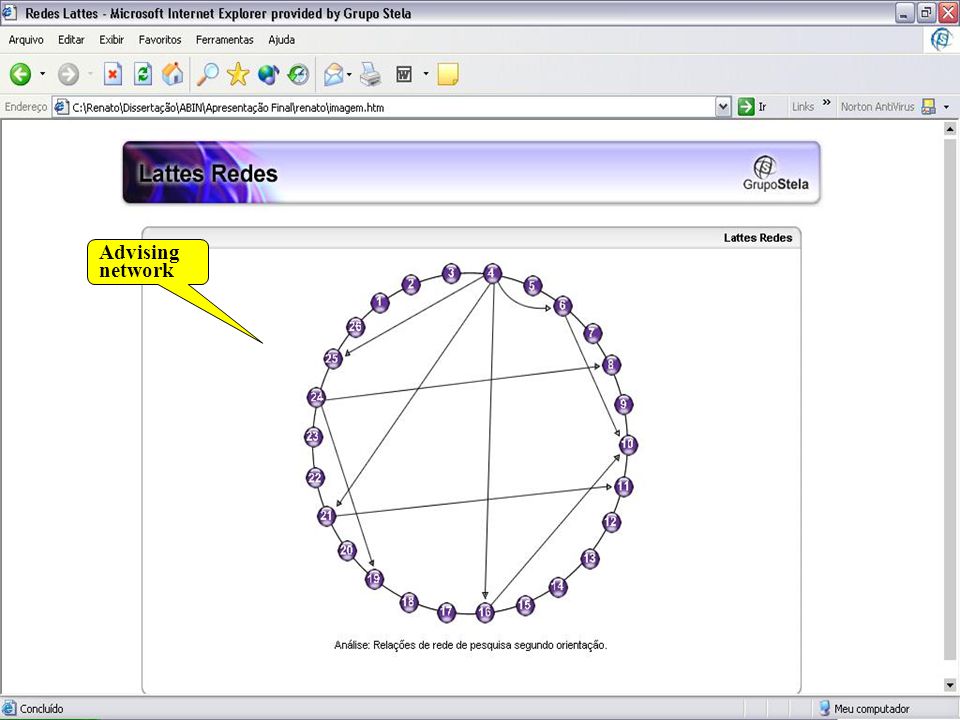
Task: Click the Advising network callout label
Action: (140, 261)
